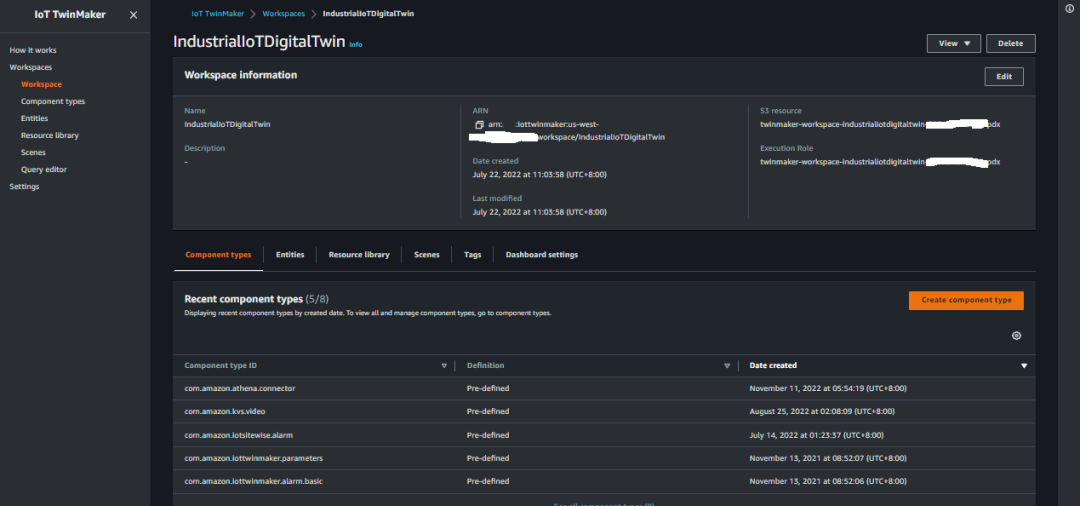Image resolution: width=1080 pixels, height=506 pixels.
Task: Click com.amazon.iottwinmaker.alarm.basic row
Action: 604,481
